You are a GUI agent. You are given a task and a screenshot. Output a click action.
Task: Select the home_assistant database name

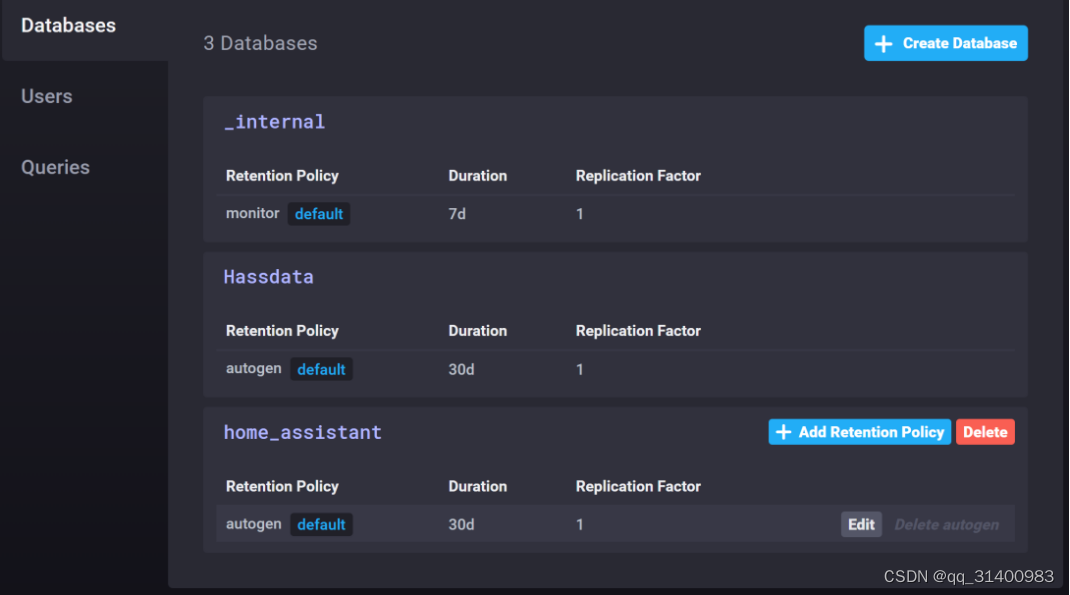tap(303, 432)
